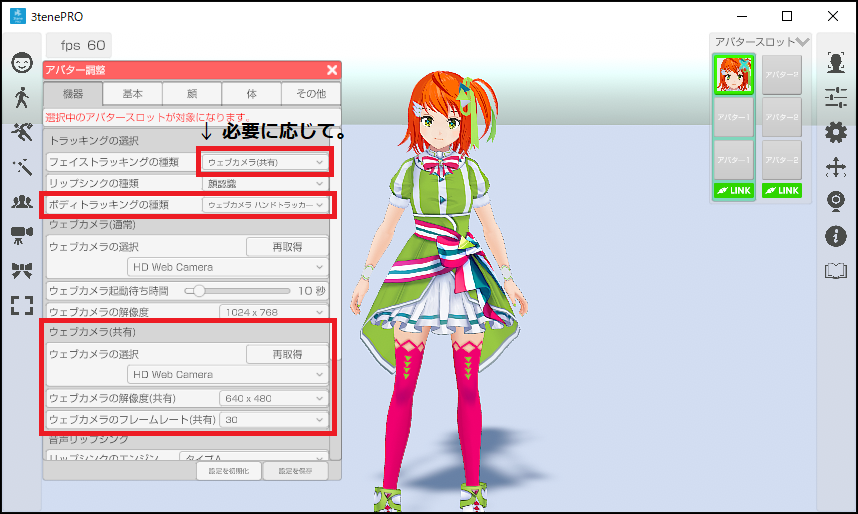The width and height of the screenshot is (858, 514).
Task: Open the walking motion icon in left sidebar
Action: pyautogui.click(x=22, y=97)
